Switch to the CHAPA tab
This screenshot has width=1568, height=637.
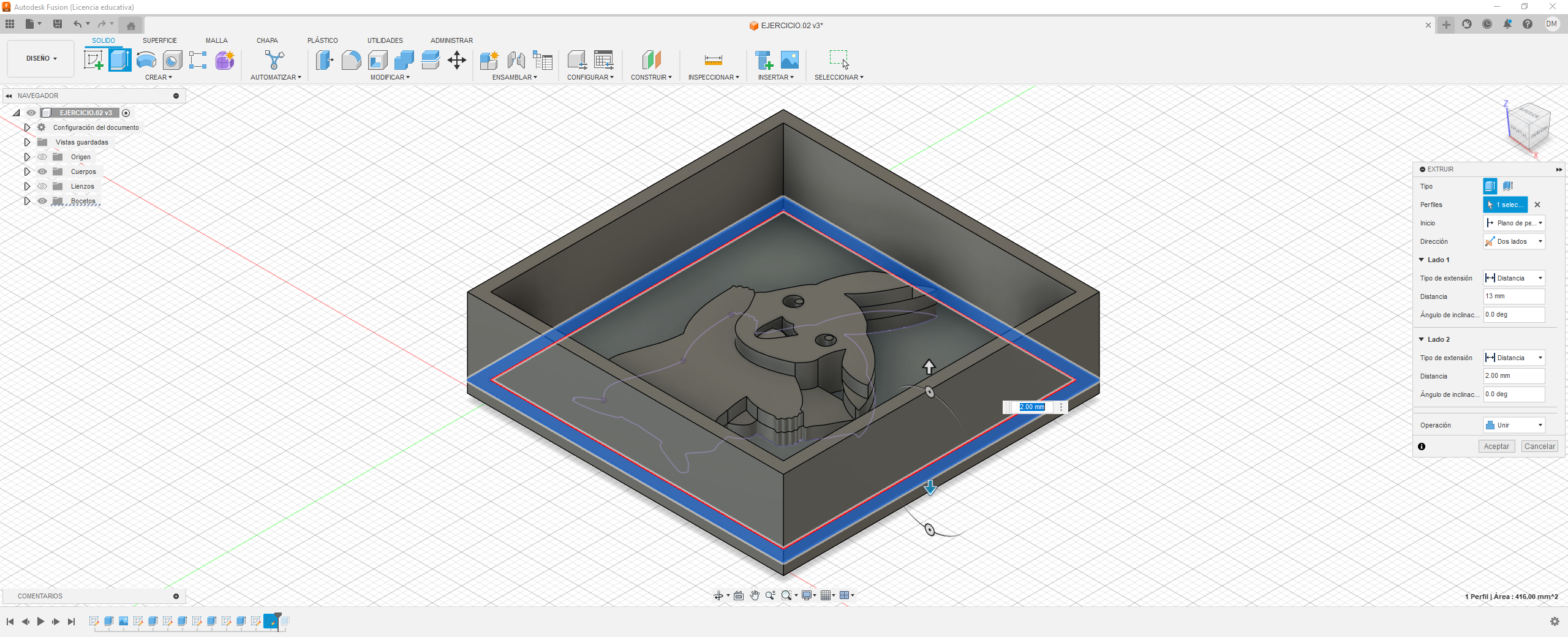point(268,40)
